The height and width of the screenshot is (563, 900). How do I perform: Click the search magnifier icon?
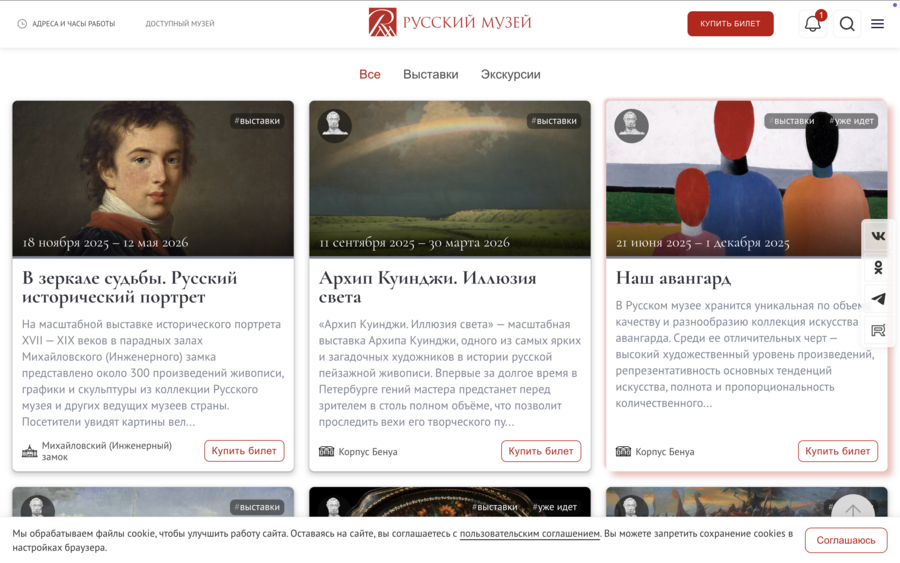847,24
